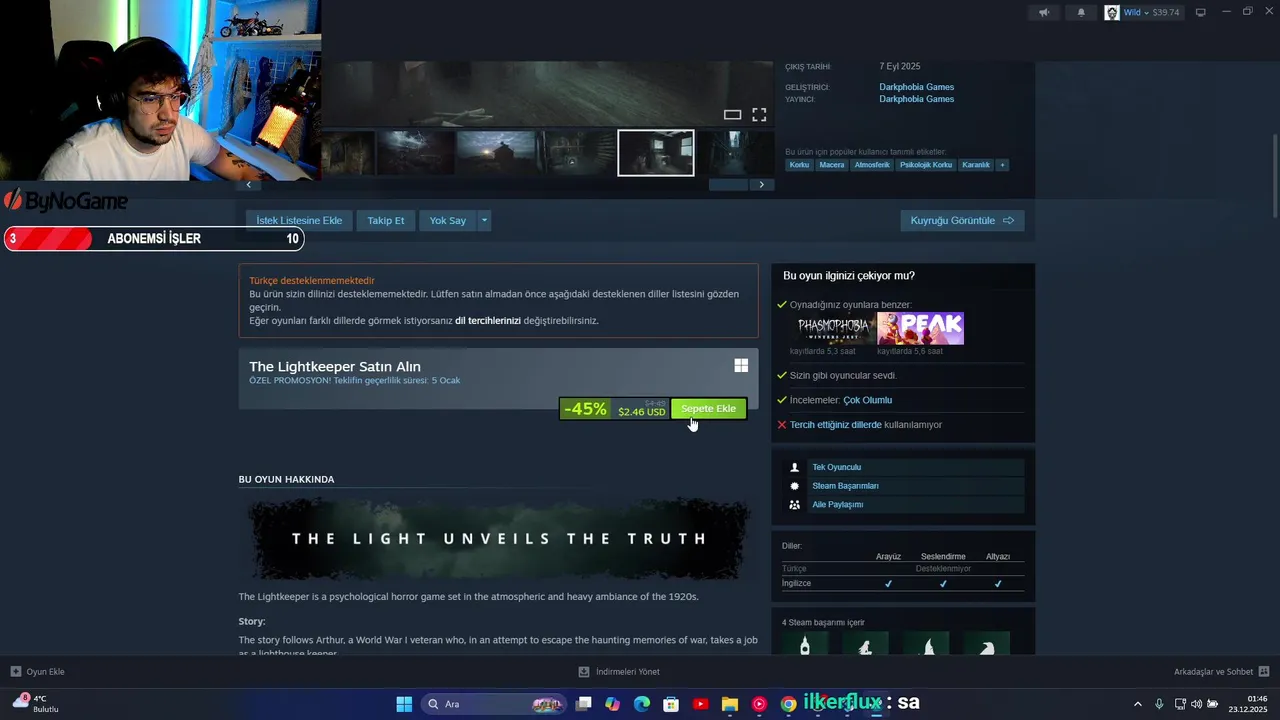Open wallet balance $39.74
This screenshot has width=1280, height=720.
tap(1166, 13)
